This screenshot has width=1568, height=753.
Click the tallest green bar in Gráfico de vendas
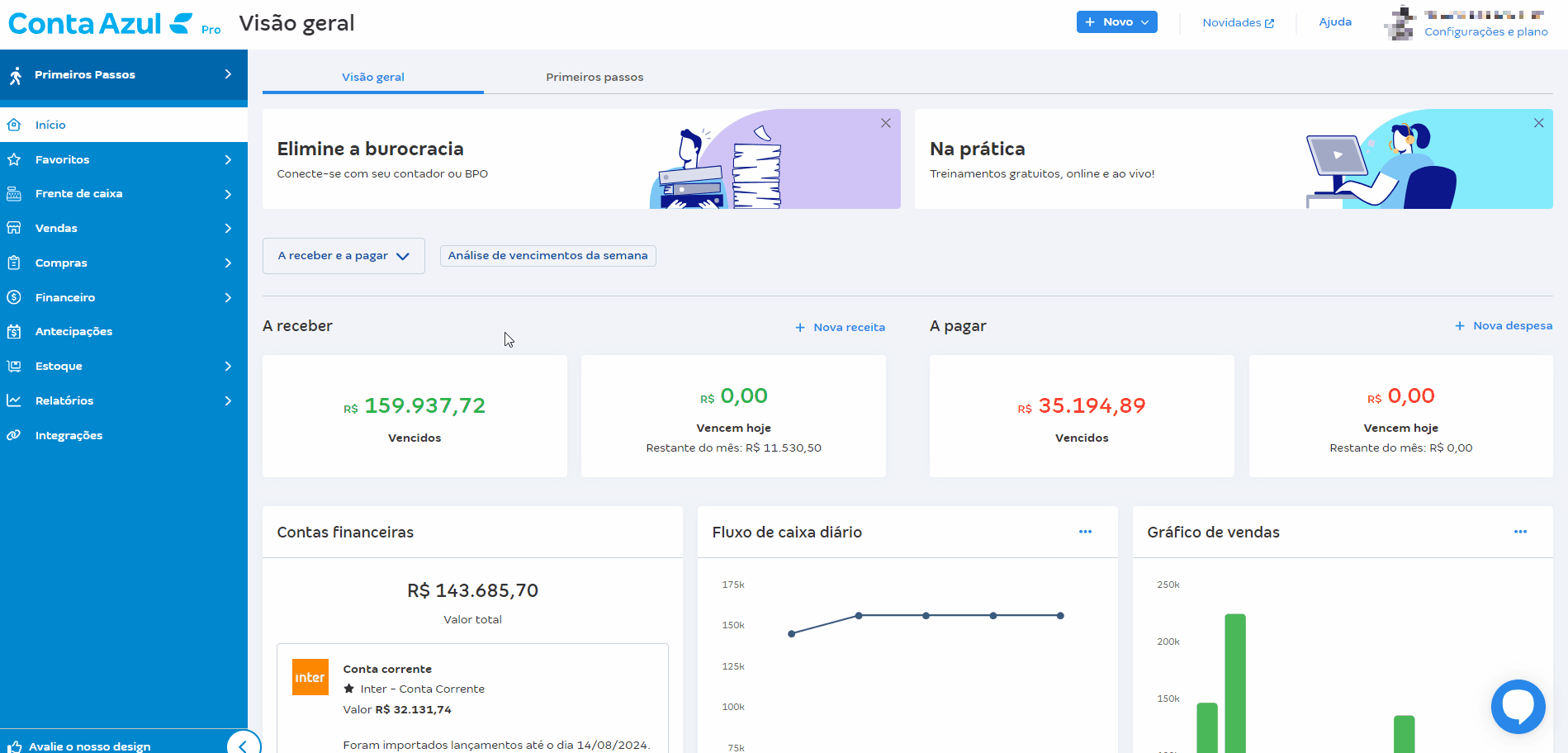(1235, 684)
